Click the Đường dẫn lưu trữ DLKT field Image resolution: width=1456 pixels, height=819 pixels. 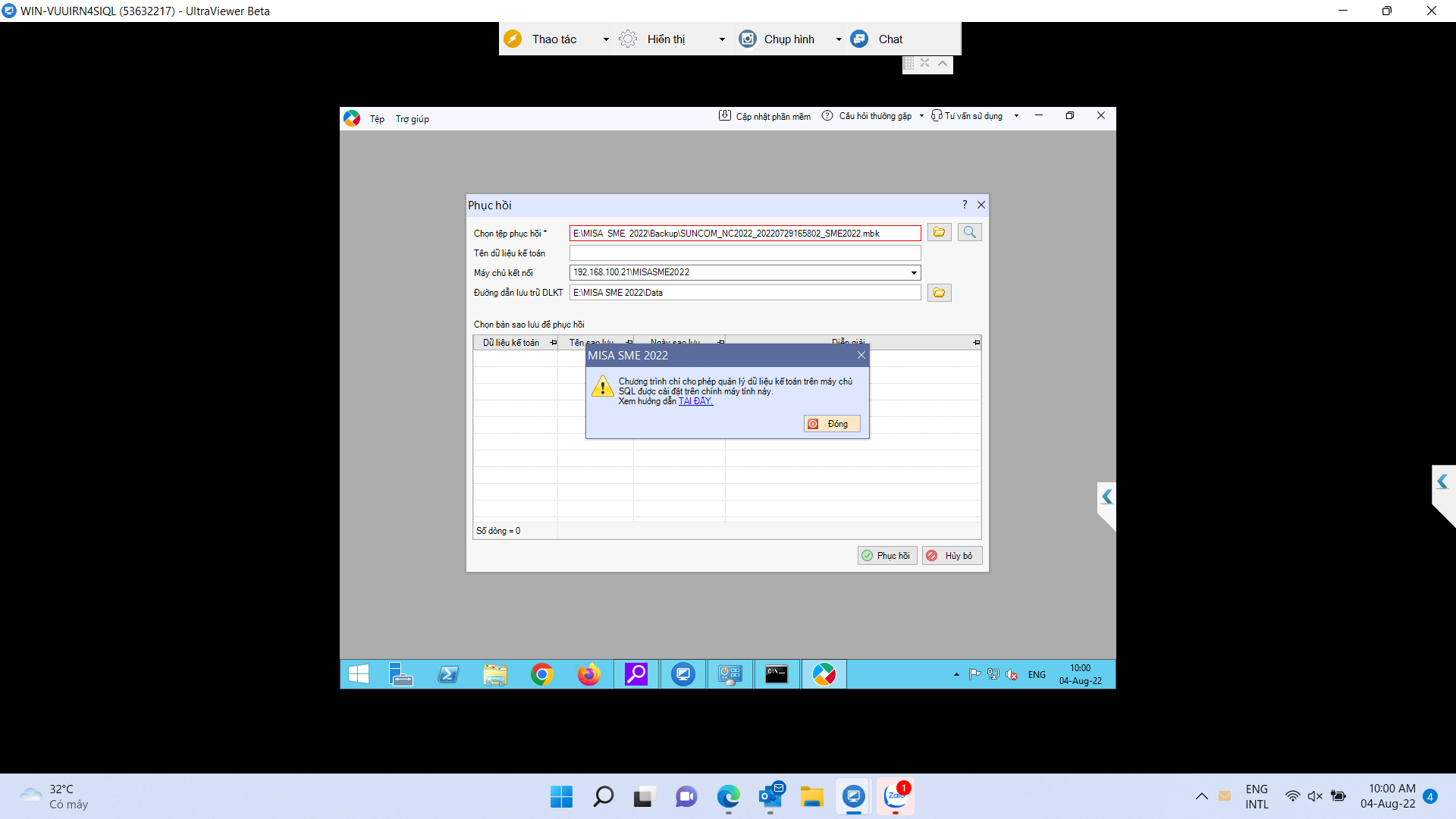(745, 293)
